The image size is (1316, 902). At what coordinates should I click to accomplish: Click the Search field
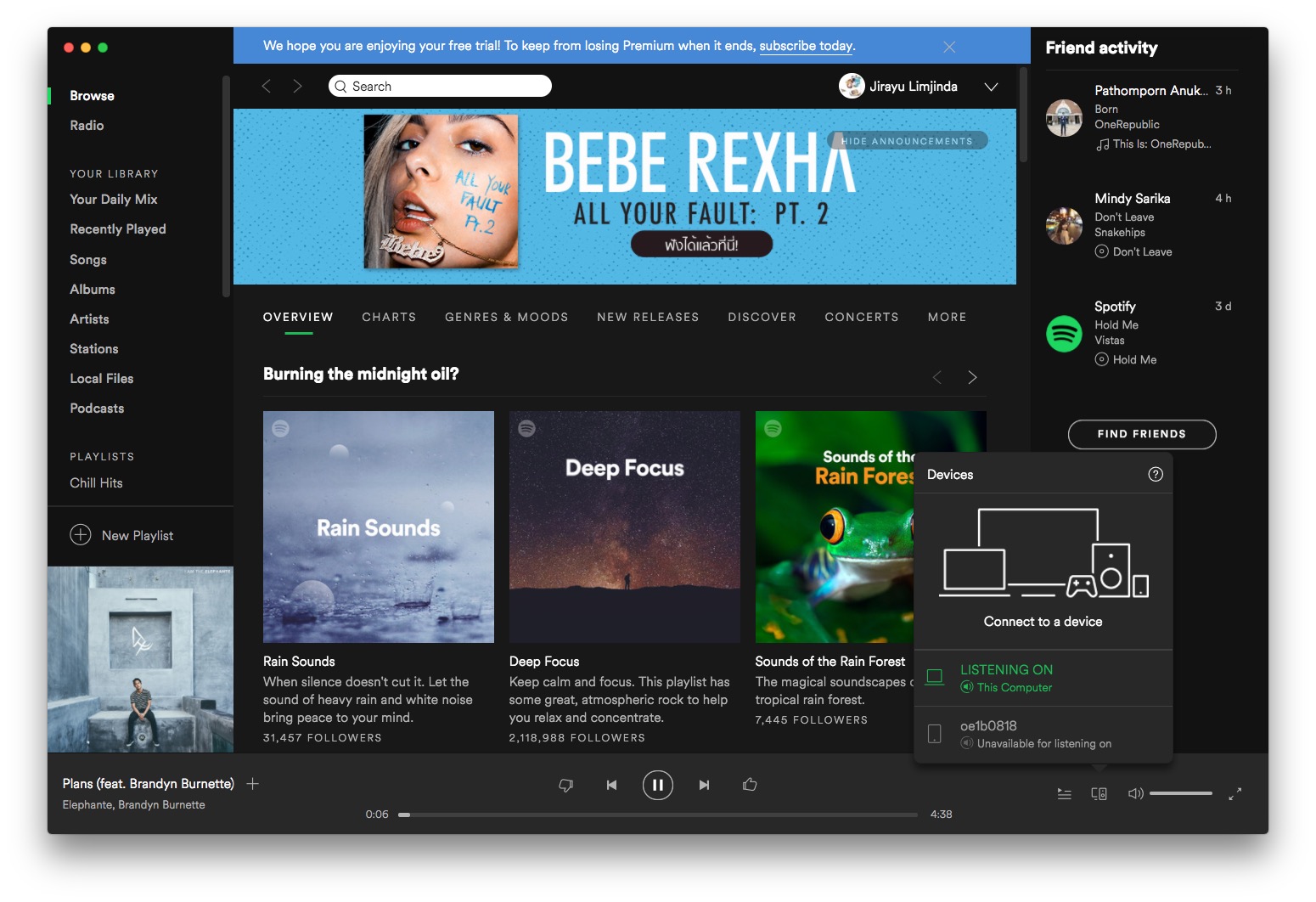click(x=440, y=86)
